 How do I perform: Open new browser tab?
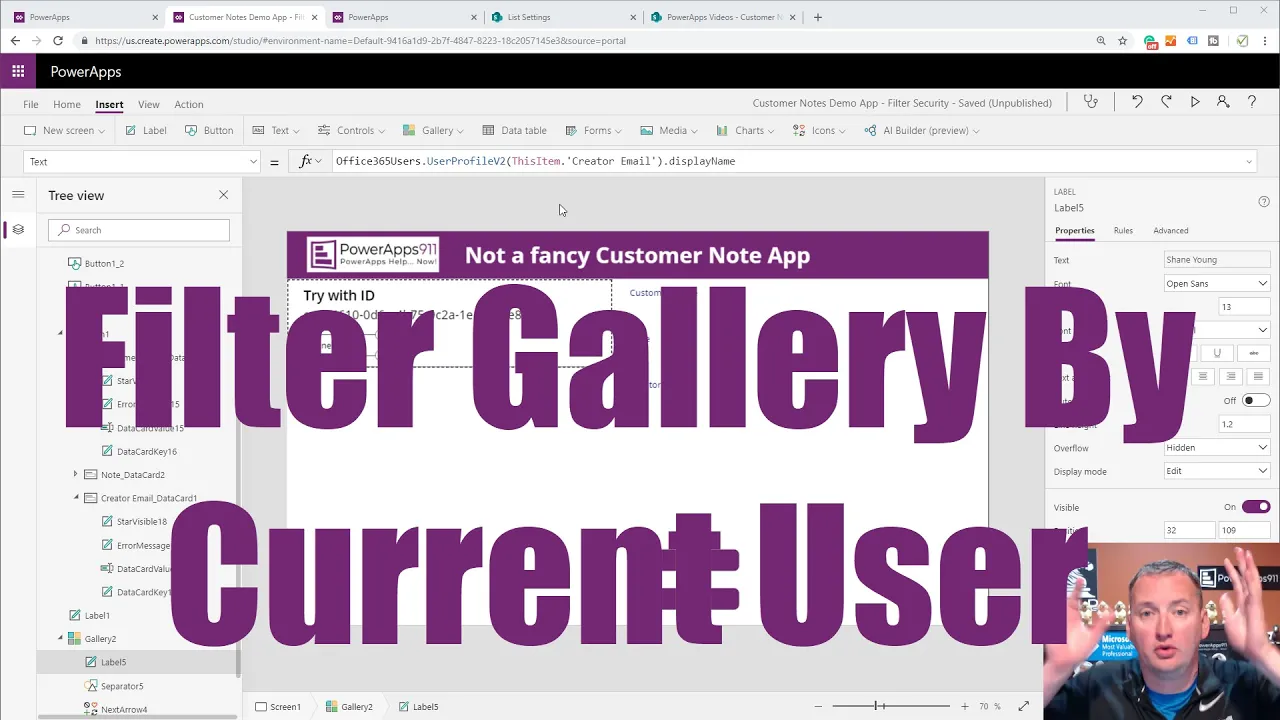pyautogui.click(x=818, y=17)
